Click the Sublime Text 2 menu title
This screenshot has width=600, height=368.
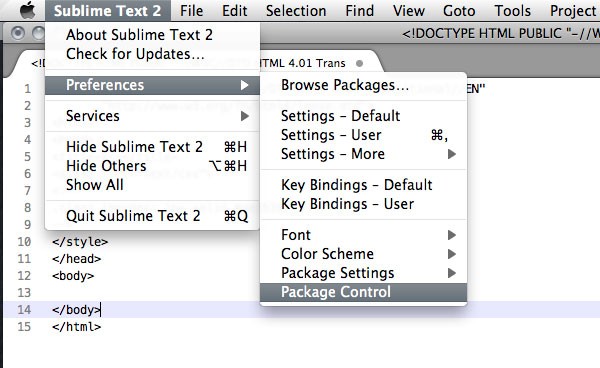108,11
